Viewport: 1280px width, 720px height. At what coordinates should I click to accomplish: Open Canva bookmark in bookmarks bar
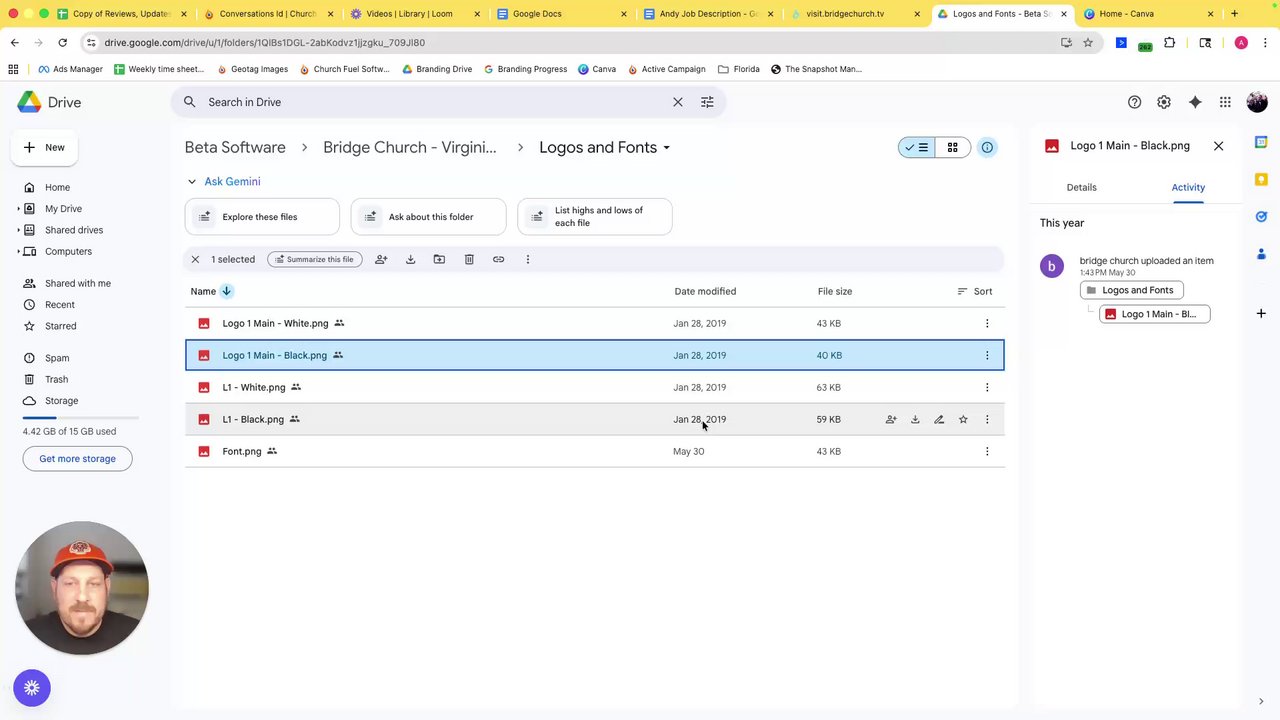(597, 69)
